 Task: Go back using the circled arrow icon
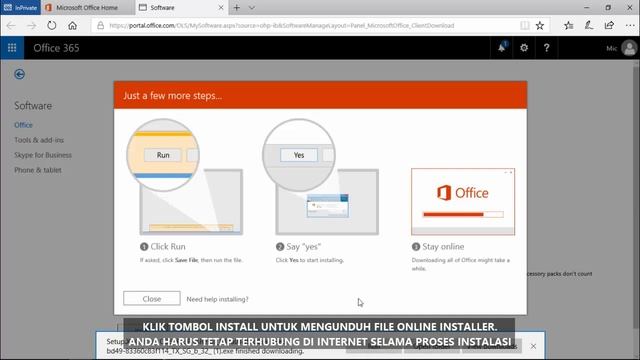(19, 74)
